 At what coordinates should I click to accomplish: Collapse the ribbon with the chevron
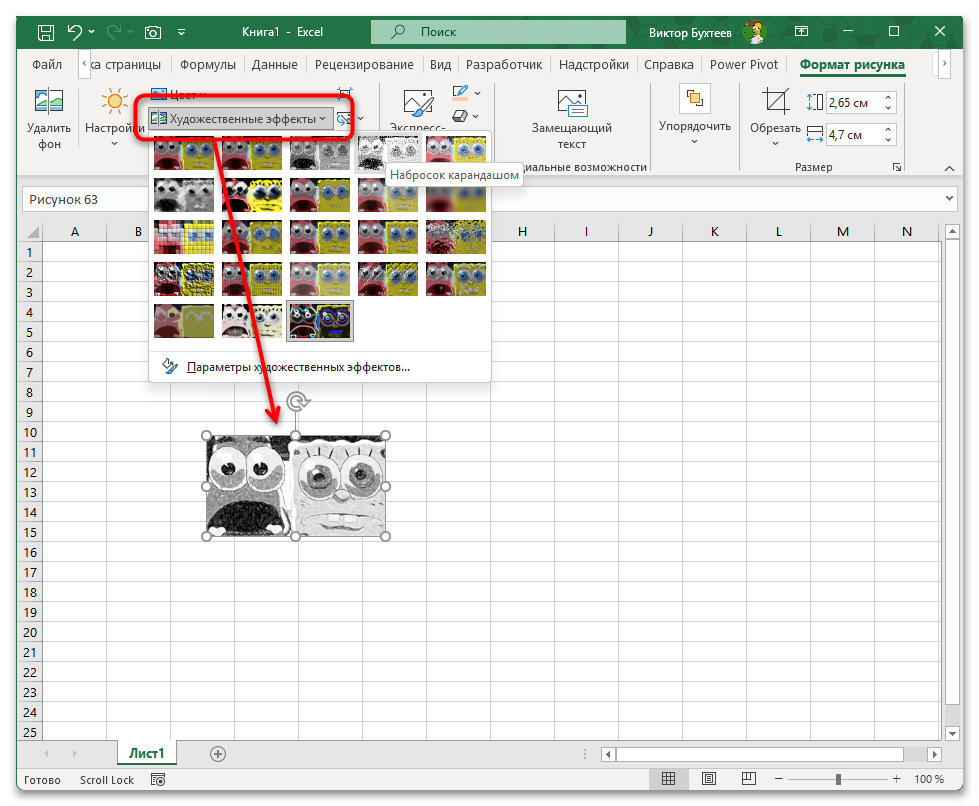(x=949, y=168)
